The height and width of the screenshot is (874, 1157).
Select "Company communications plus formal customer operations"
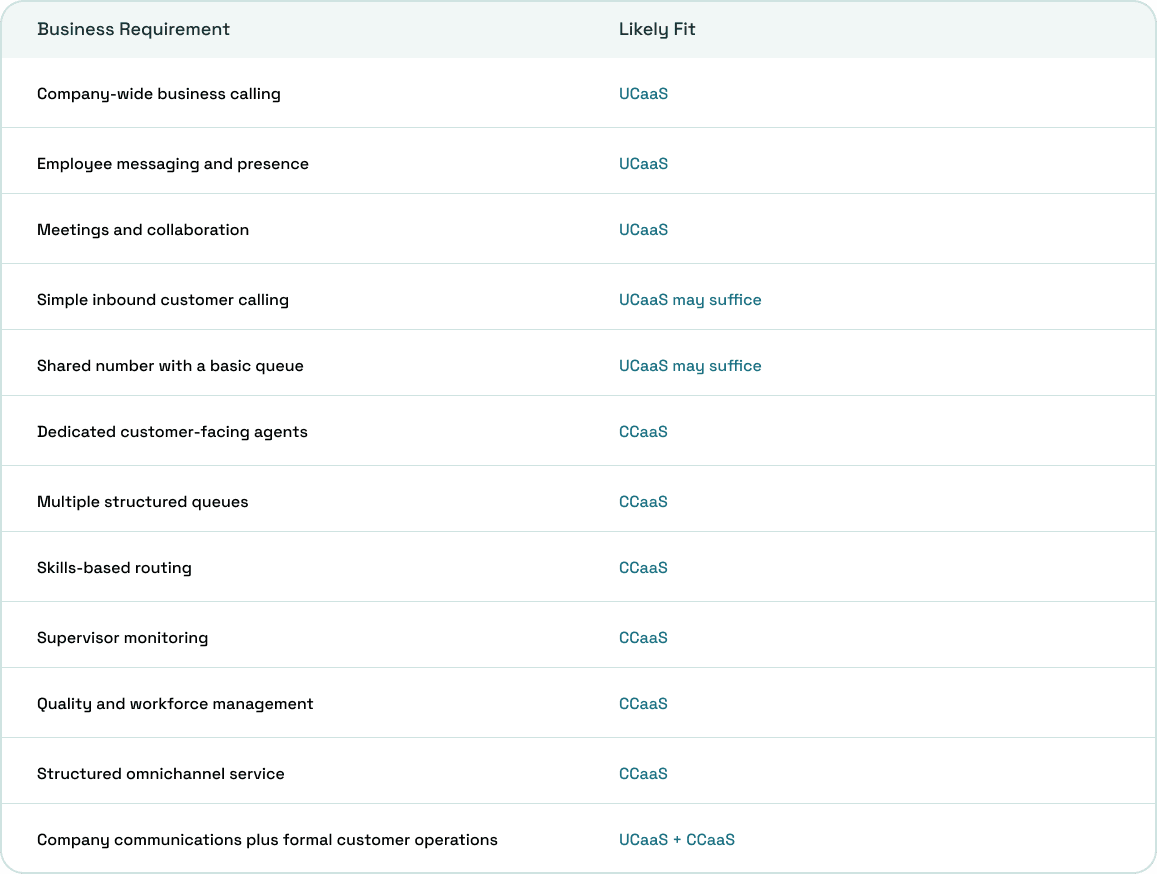[267, 840]
